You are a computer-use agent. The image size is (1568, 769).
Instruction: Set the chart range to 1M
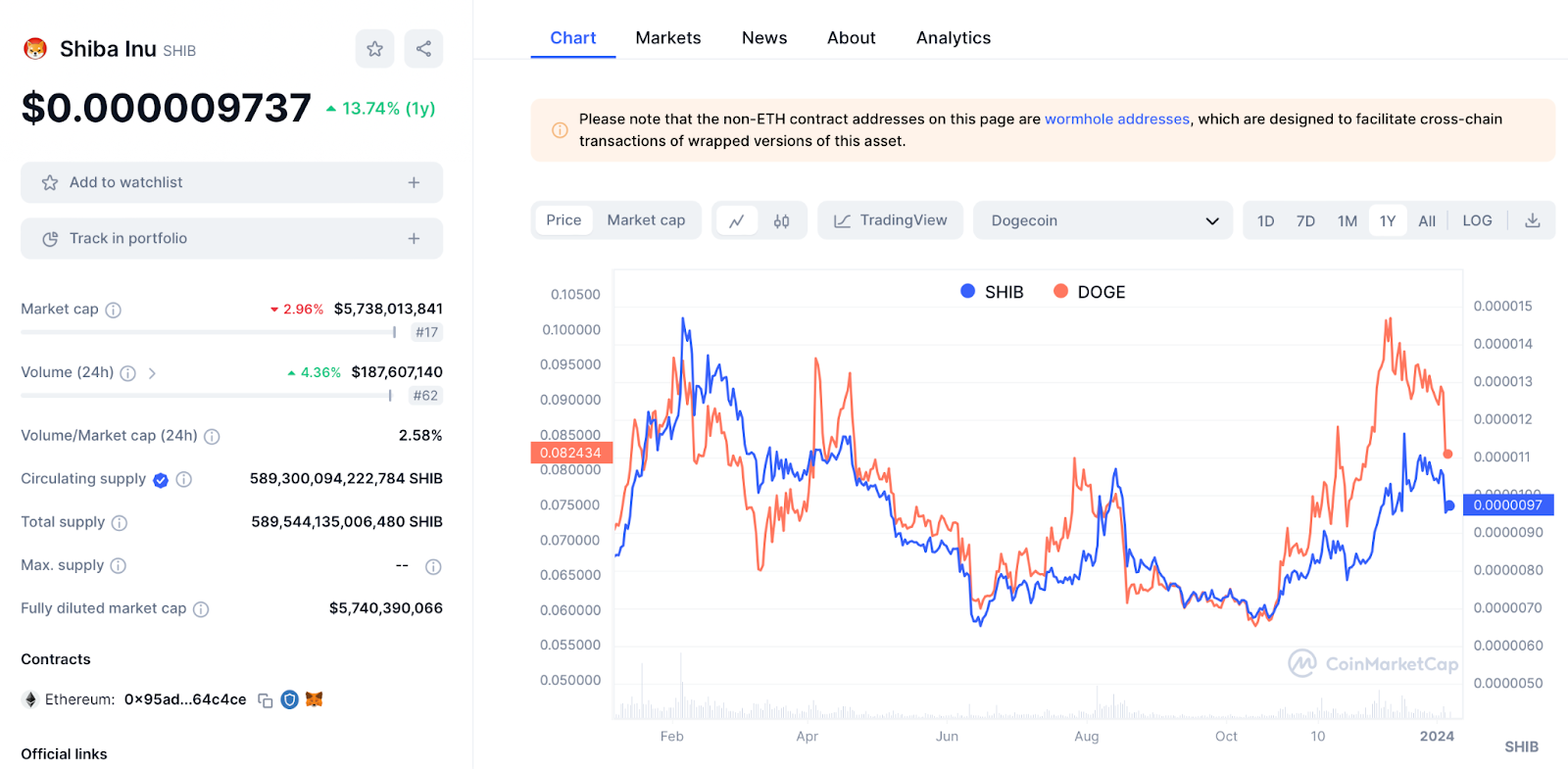coord(1347,221)
